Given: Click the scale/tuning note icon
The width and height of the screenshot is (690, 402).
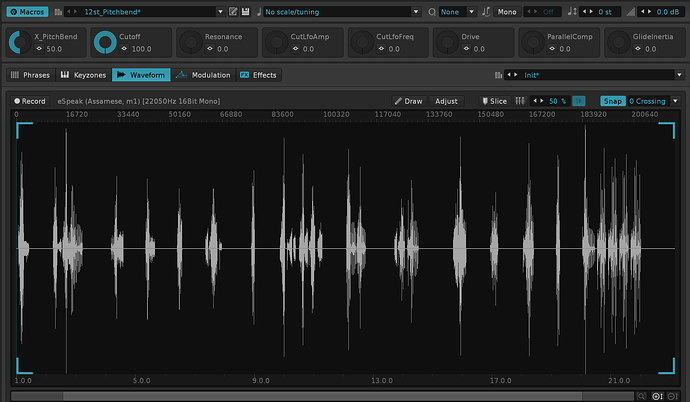Looking at the screenshot, I should (258, 11).
